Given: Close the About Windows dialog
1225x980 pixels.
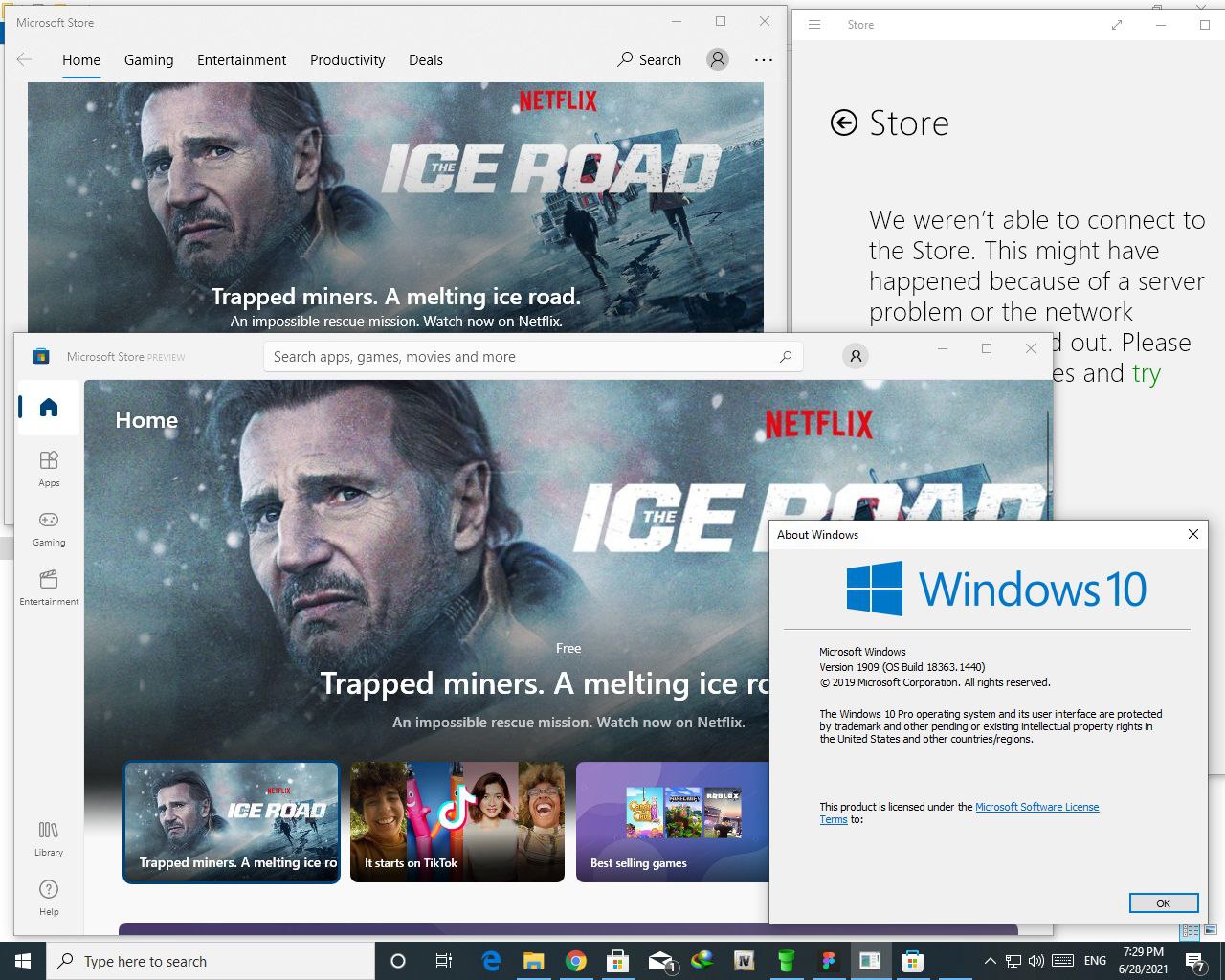Looking at the screenshot, I should coord(1192,534).
